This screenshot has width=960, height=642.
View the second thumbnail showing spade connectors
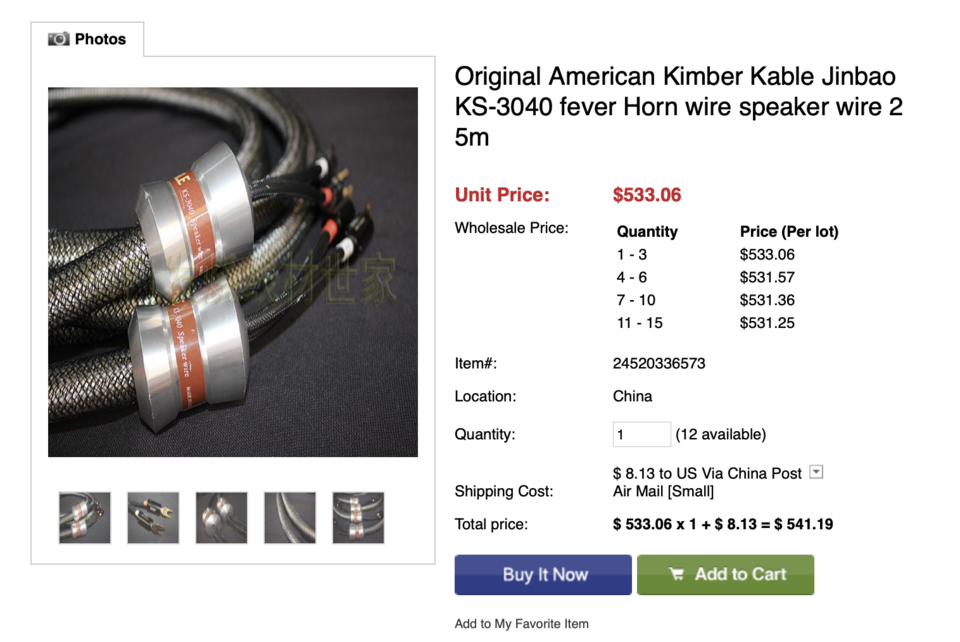pos(153,518)
